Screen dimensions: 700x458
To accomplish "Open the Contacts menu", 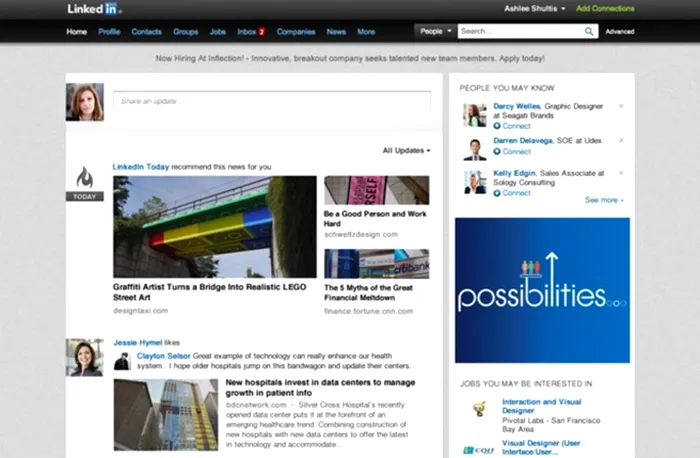I will click(x=146, y=32).
